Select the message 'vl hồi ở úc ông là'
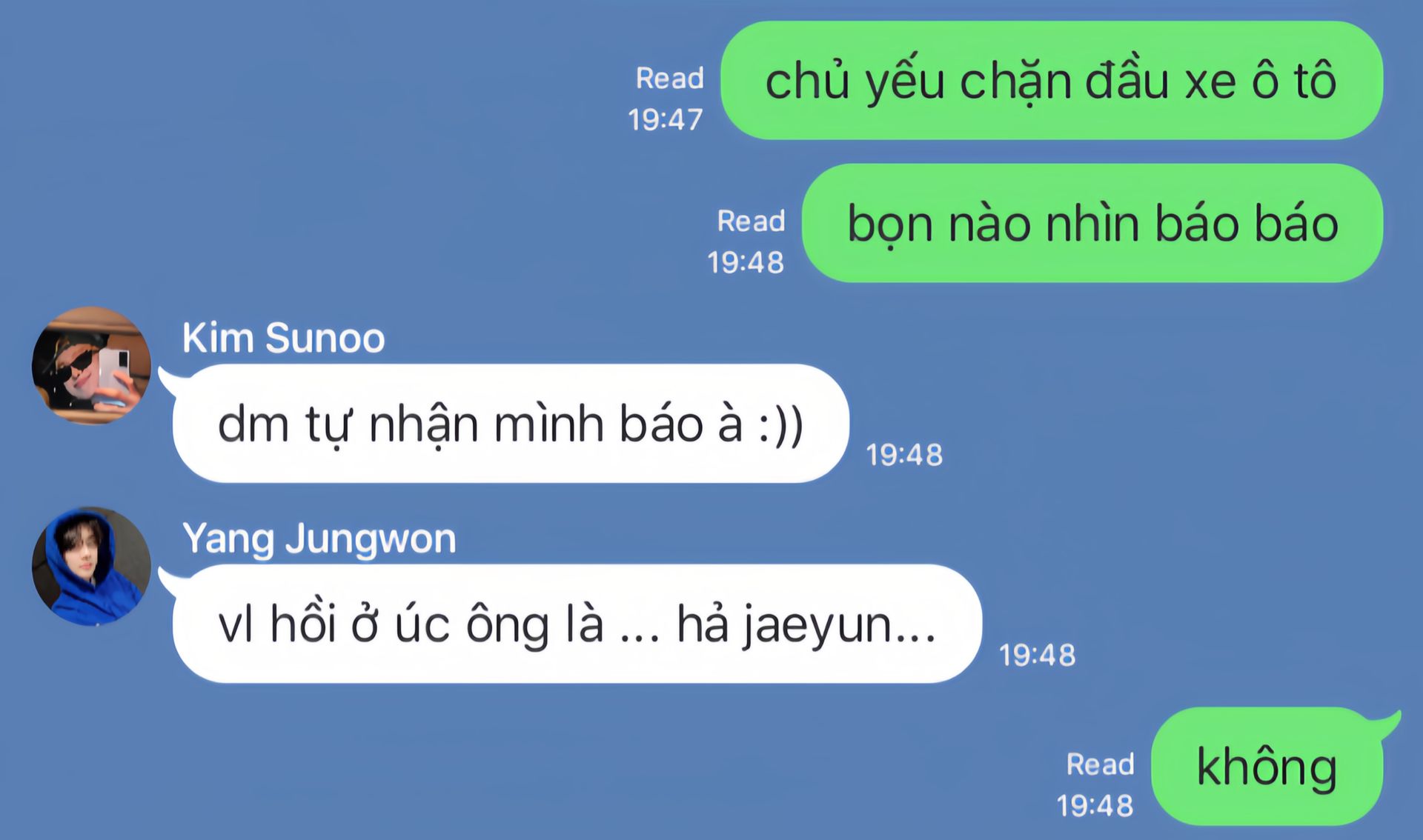Image resolution: width=1423 pixels, height=840 pixels. 577,624
